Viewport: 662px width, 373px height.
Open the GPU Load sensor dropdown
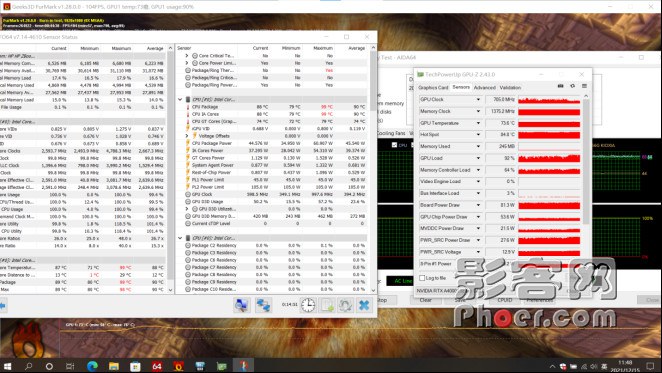point(478,158)
